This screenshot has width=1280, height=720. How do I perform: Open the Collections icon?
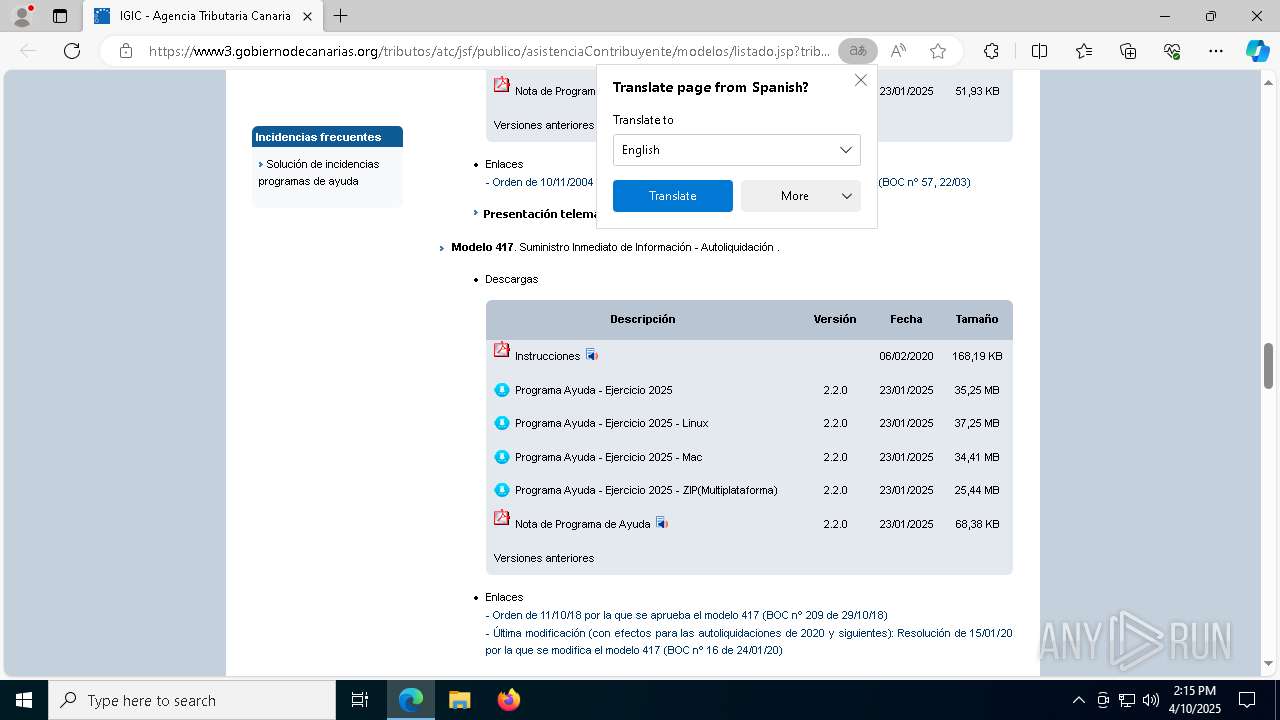1128,51
